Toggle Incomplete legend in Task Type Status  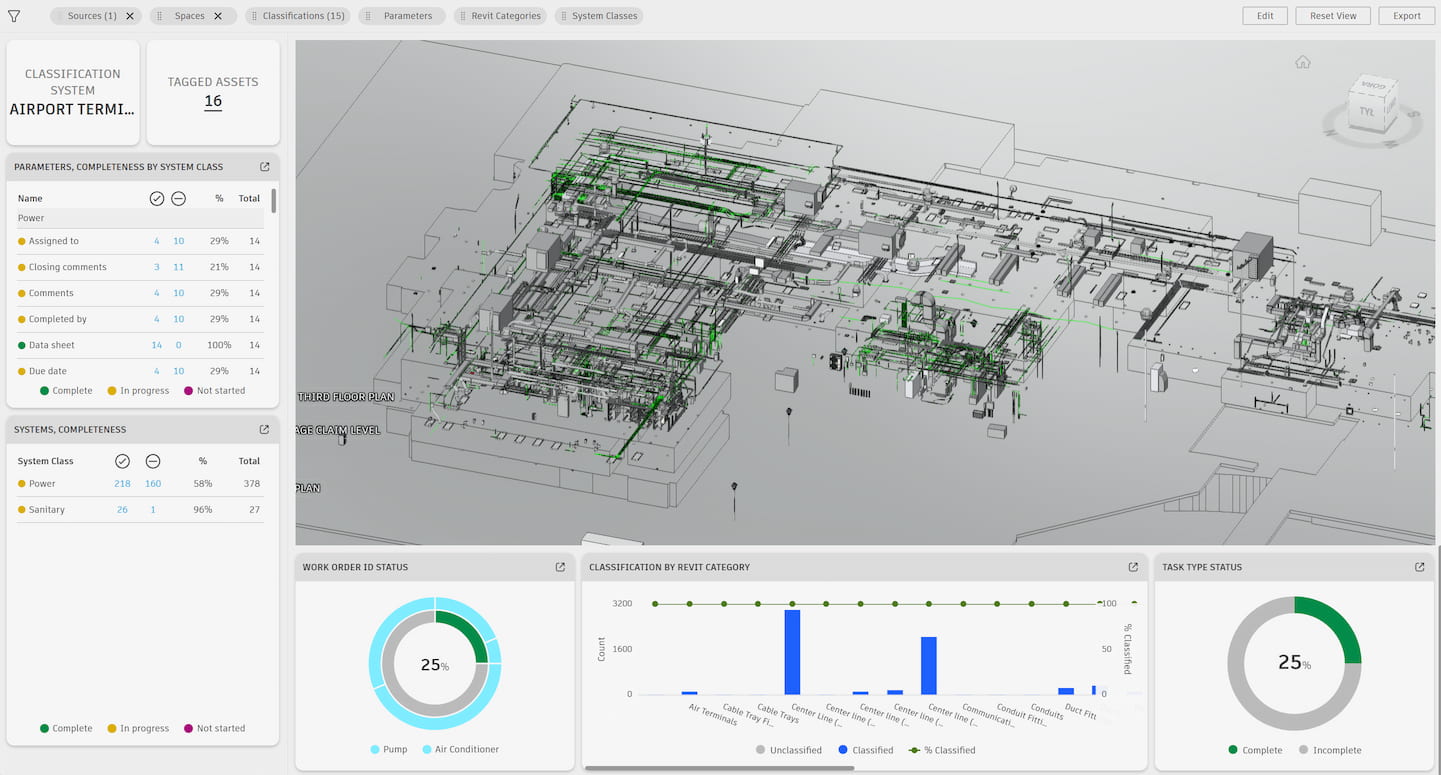(1330, 751)
